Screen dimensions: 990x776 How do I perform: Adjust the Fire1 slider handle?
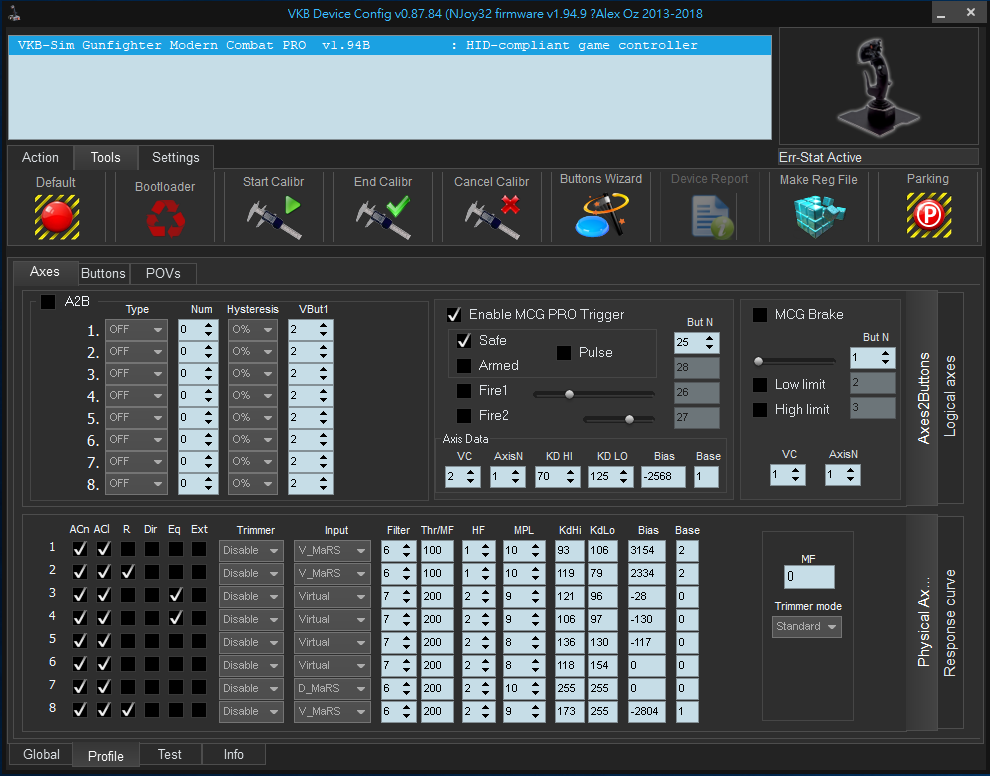pyautogui.click(x=569, y=394)
